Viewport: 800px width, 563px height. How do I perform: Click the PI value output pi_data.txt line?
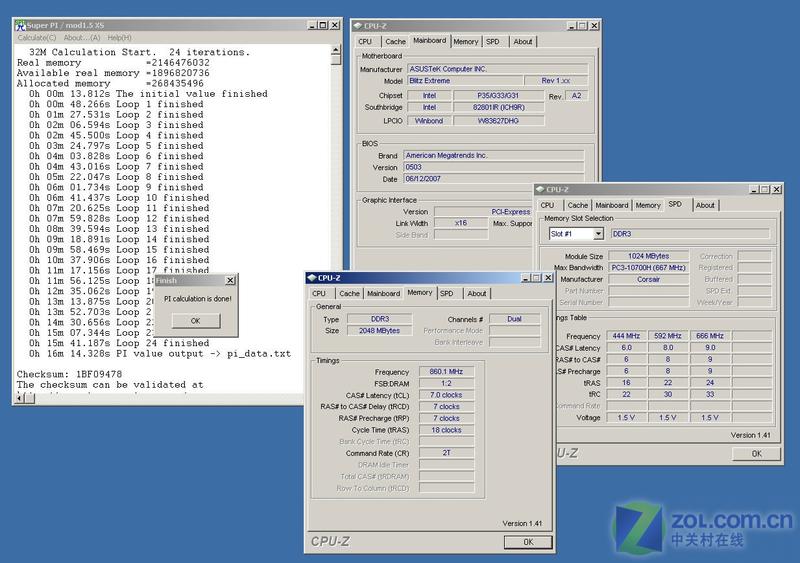pos(160,354)
